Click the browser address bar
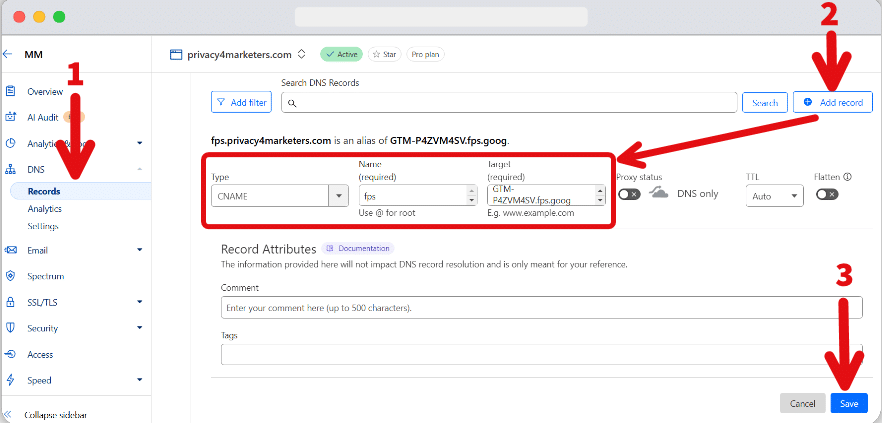This screenshot has height=423, width=882. pos(441,17)
